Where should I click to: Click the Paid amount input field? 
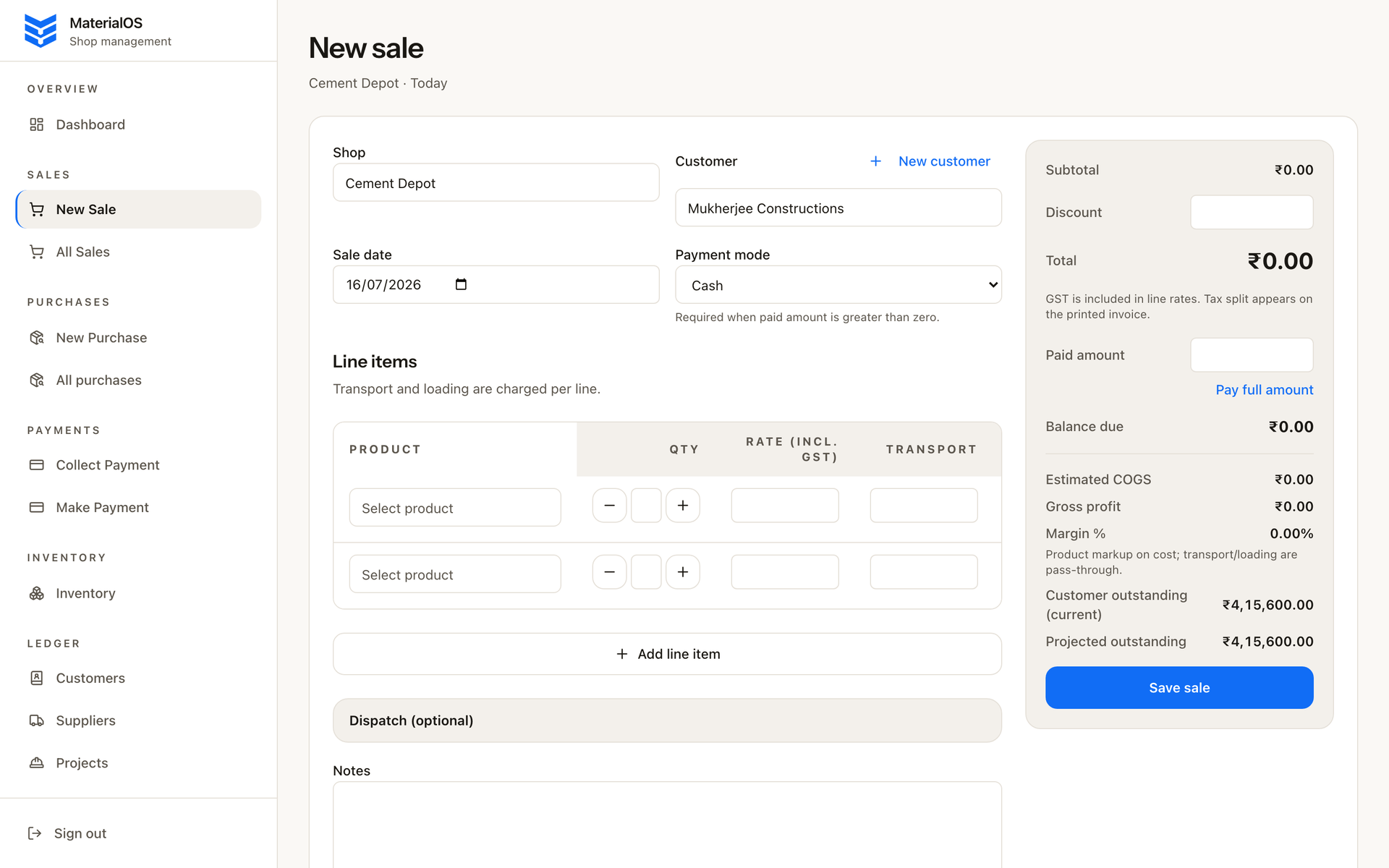coord(1252,355)
